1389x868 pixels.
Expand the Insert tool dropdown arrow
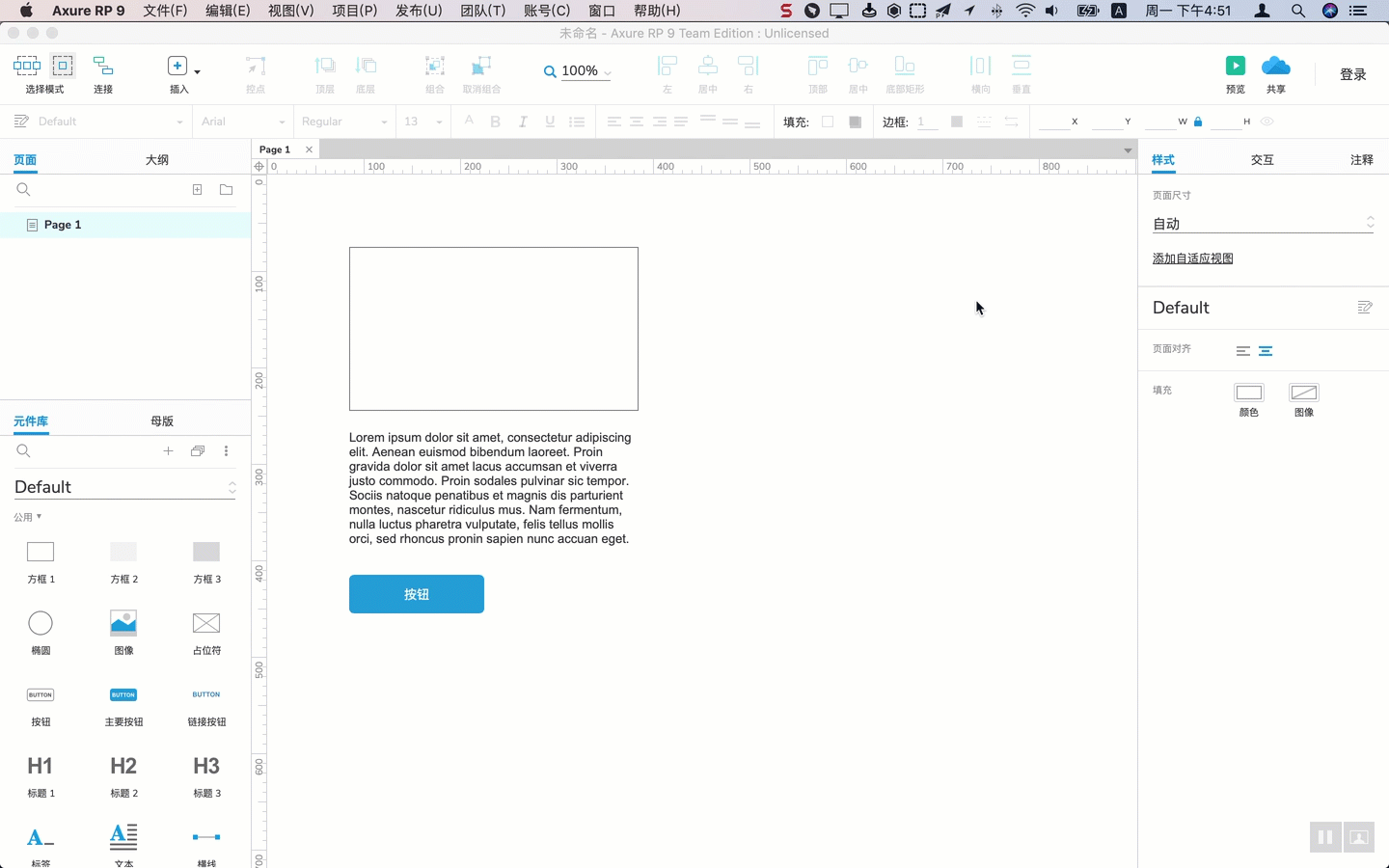[198, 72]
